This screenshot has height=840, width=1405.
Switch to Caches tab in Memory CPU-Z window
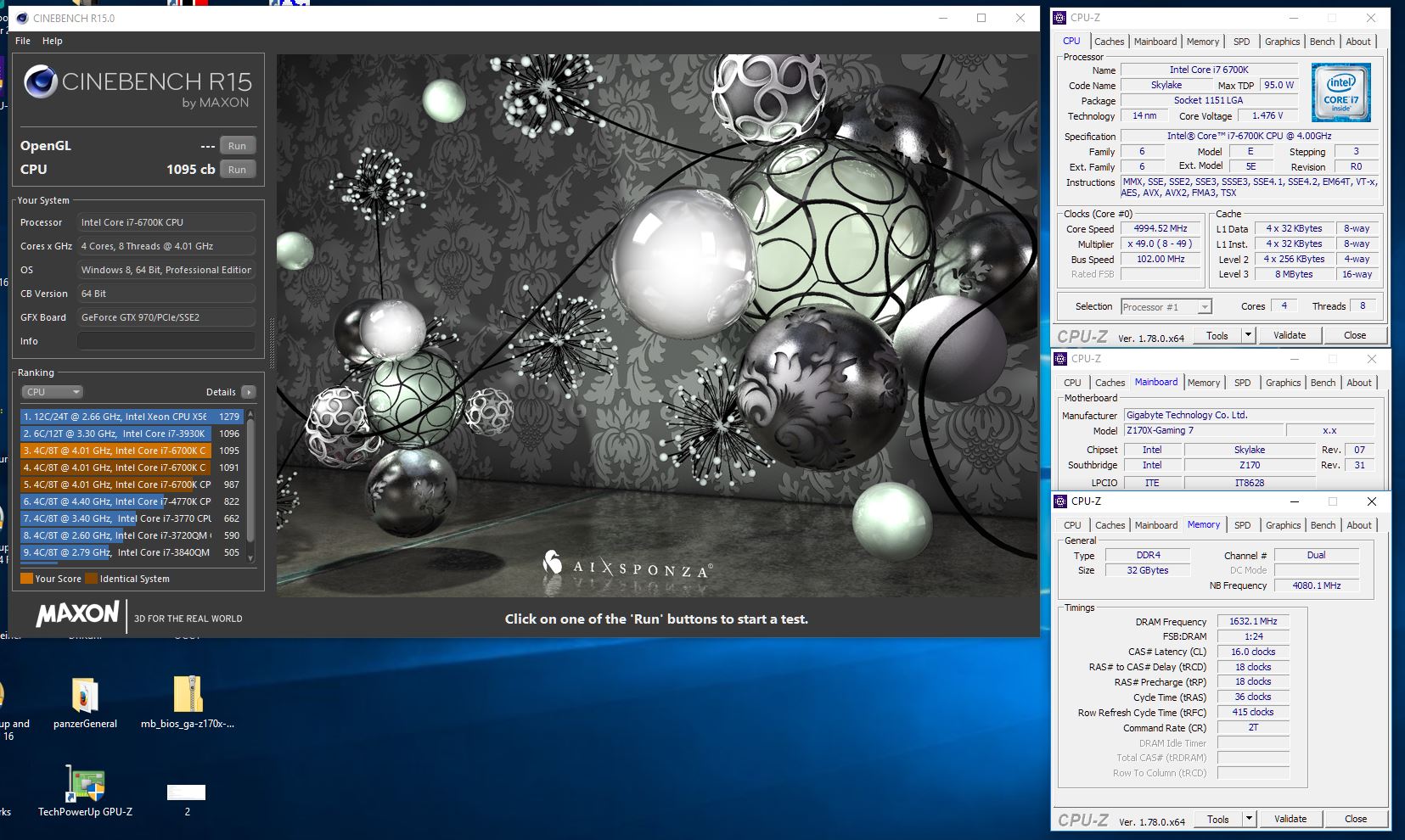pos(1110,525)
